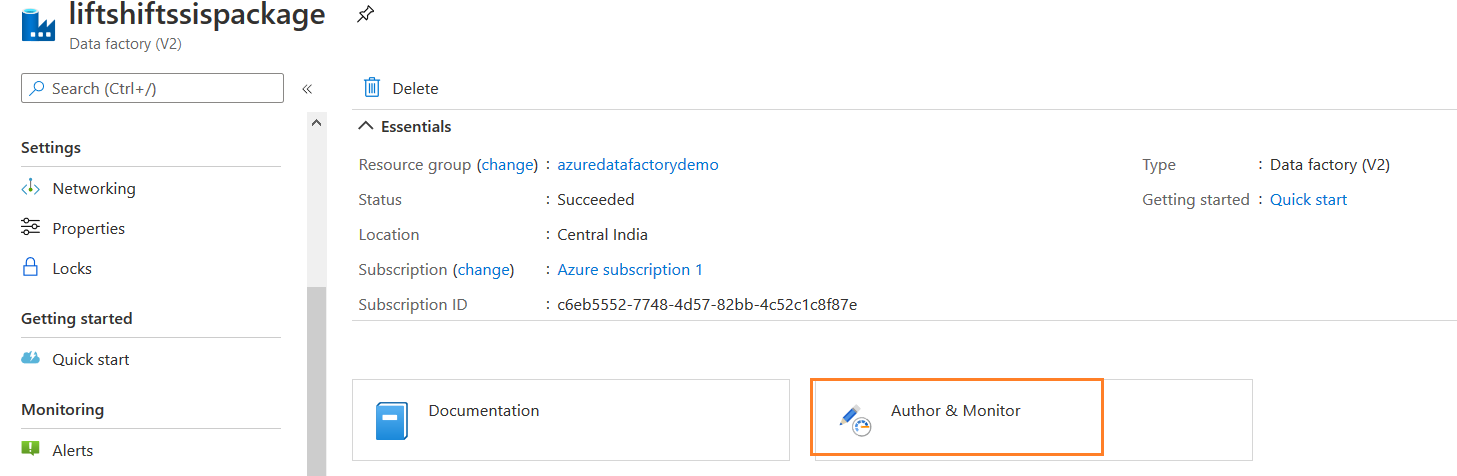Click the Locks padlock icon

click(30, 268)
